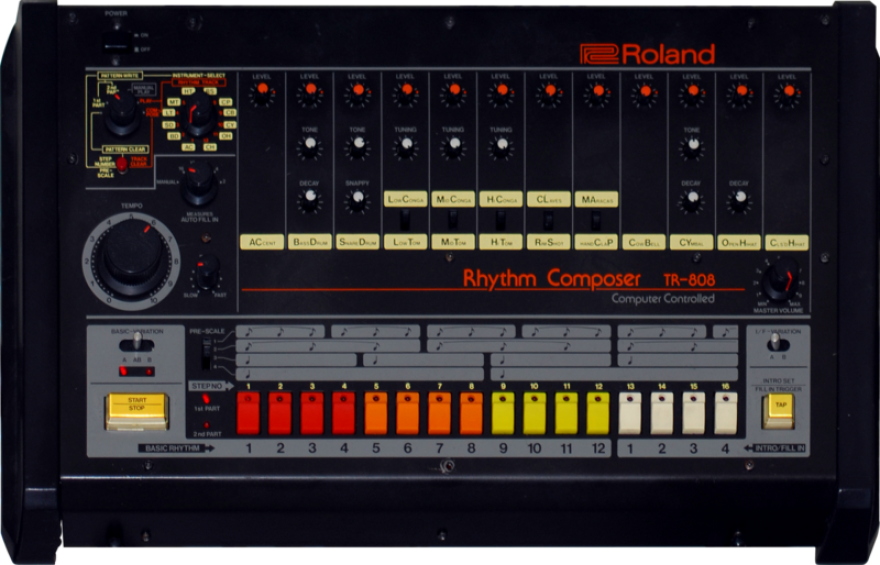Click the Low Tom Level knob
Screen dimensions: 880x565
pos(406,93)
